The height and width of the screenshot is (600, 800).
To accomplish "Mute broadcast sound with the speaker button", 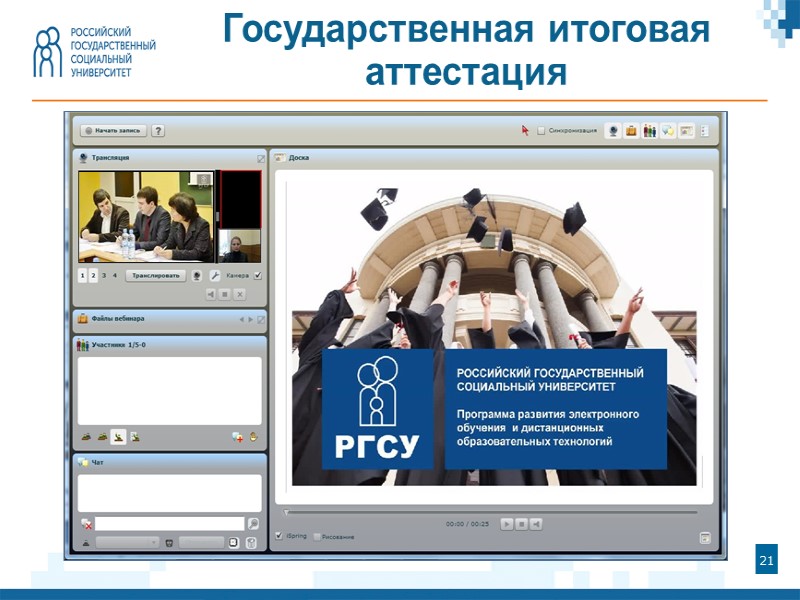I will pyautogui.click(x=211, y=294).
